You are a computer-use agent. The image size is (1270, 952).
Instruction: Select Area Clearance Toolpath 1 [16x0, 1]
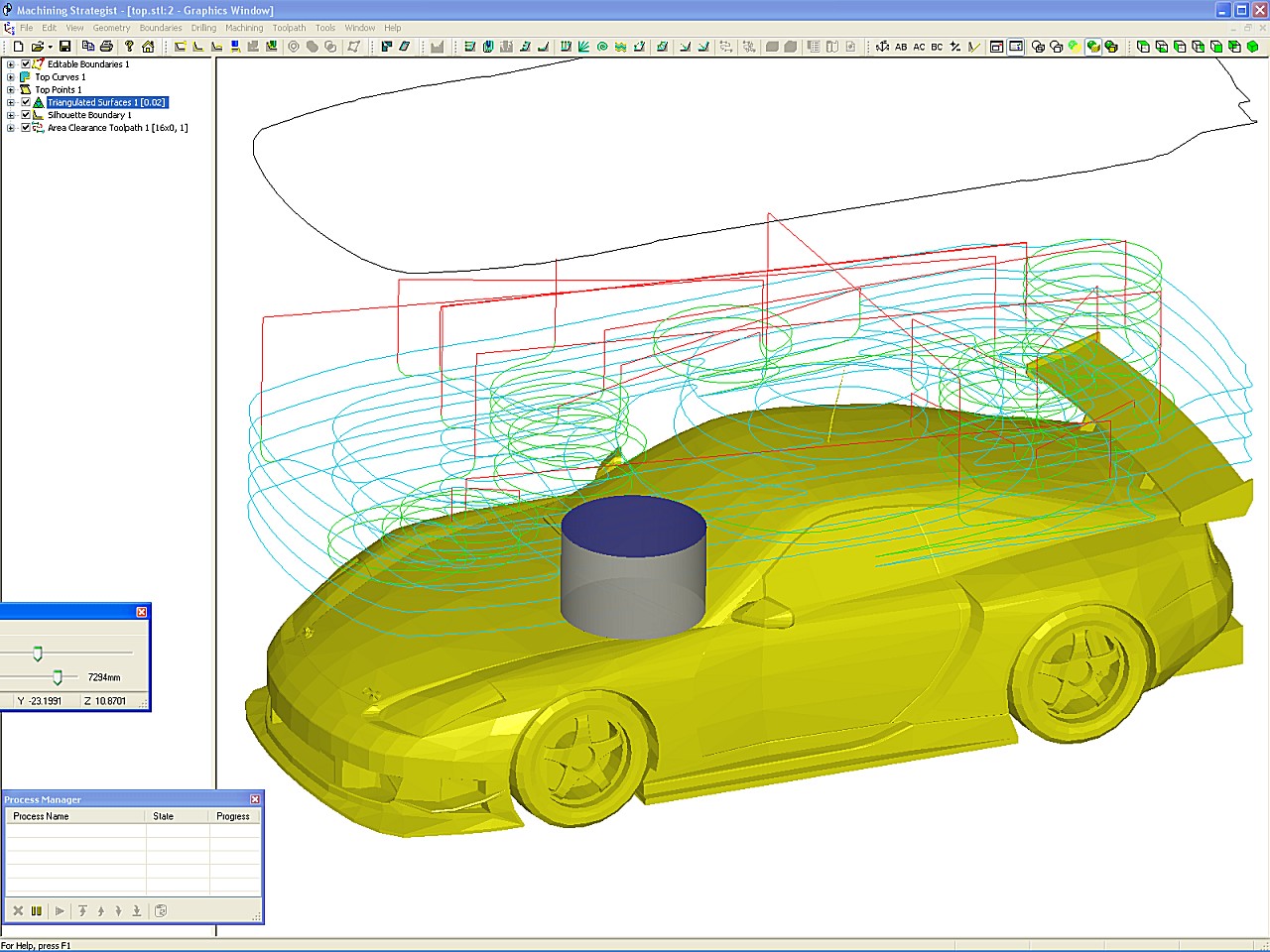118,128
